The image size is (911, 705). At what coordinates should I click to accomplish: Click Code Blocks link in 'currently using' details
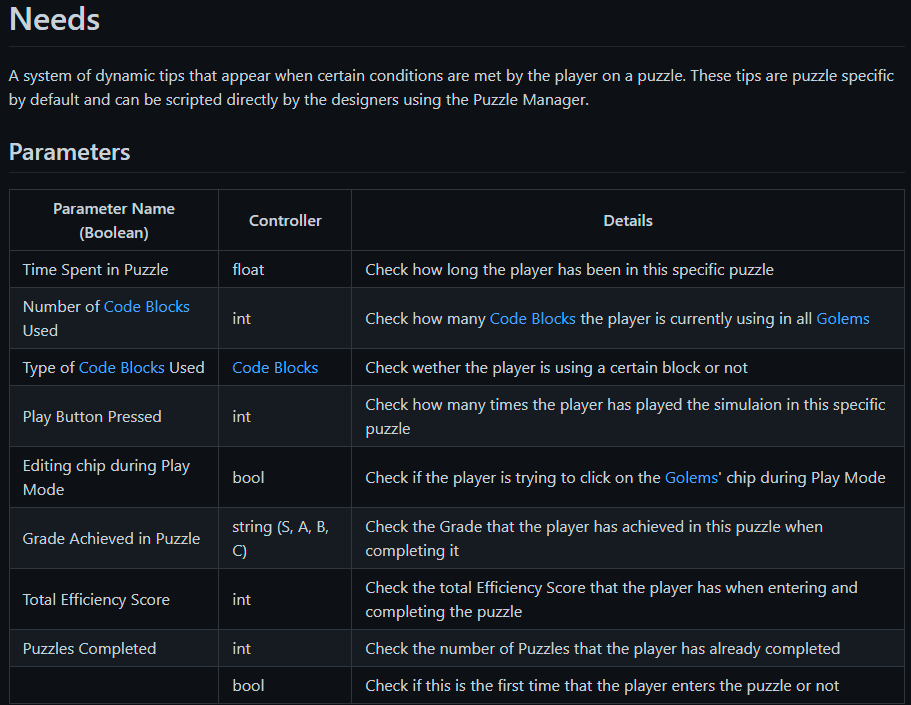(x=532, y=319)
